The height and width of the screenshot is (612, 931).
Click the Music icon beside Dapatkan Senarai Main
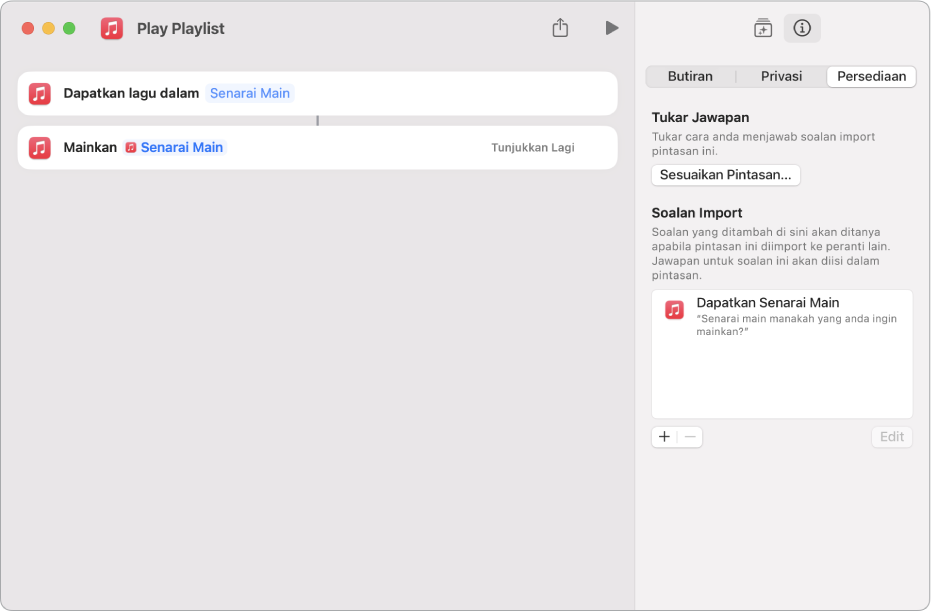click(x=675, y=310)
